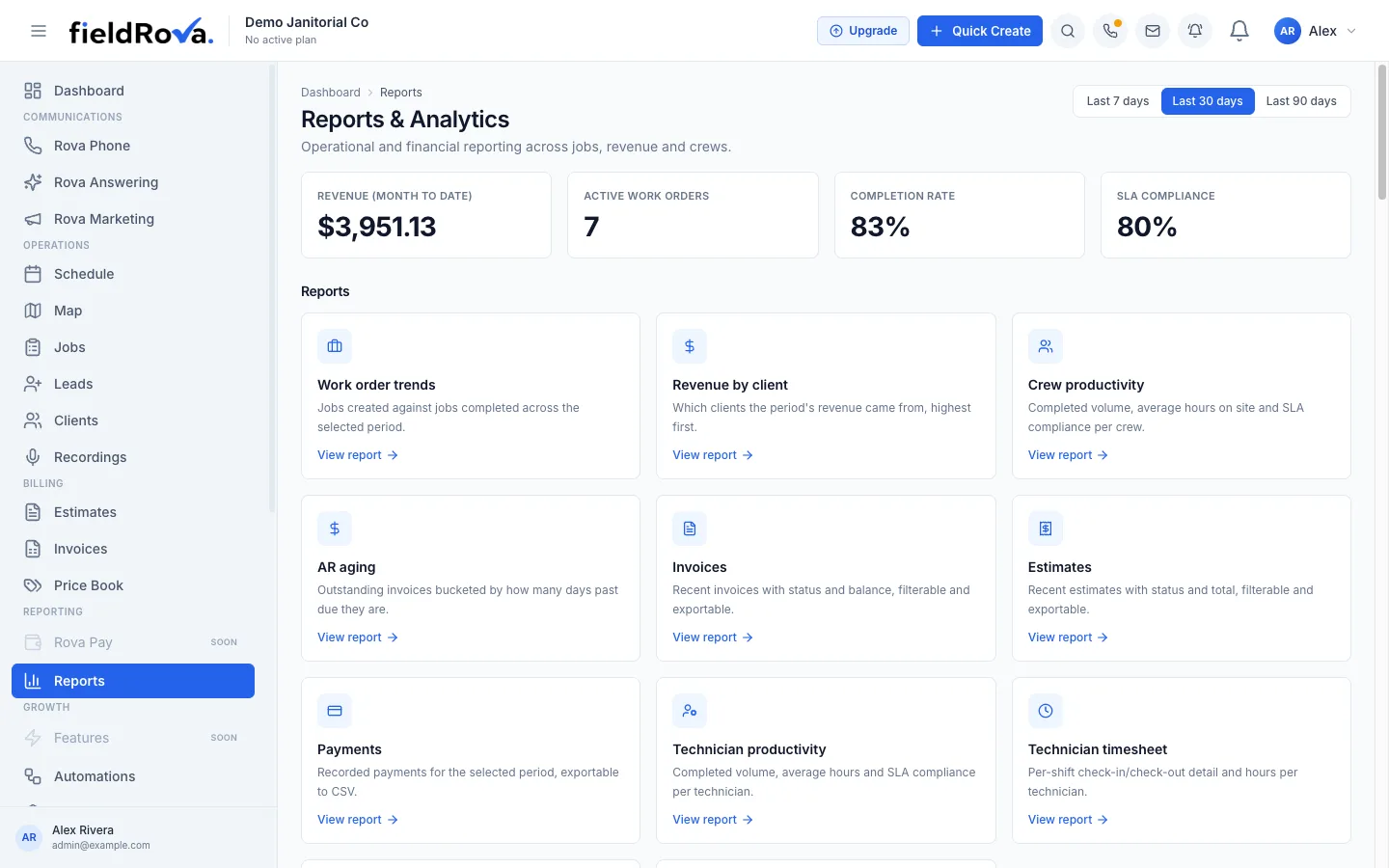Click the fieldRova logo
Viewport: 1389px width, 868px height.
pyautogui.click(x=141, y=31)
